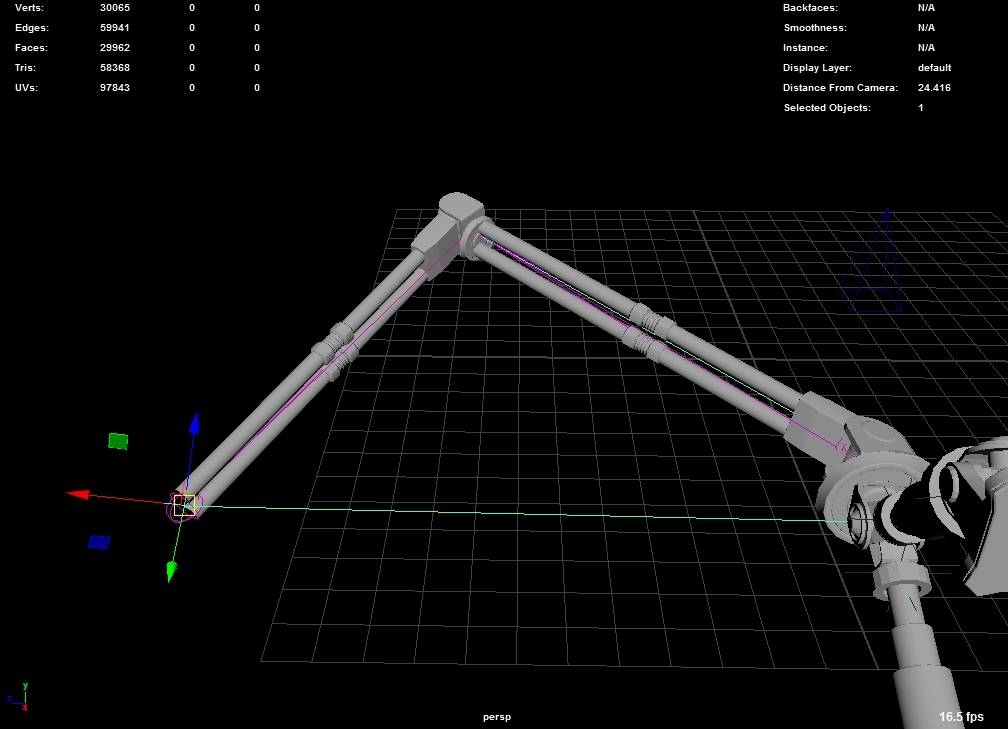The width and height of the screenshot is (1008, 729).
Task: Click the Verts count in the HUD
Action: coord(115,8)
